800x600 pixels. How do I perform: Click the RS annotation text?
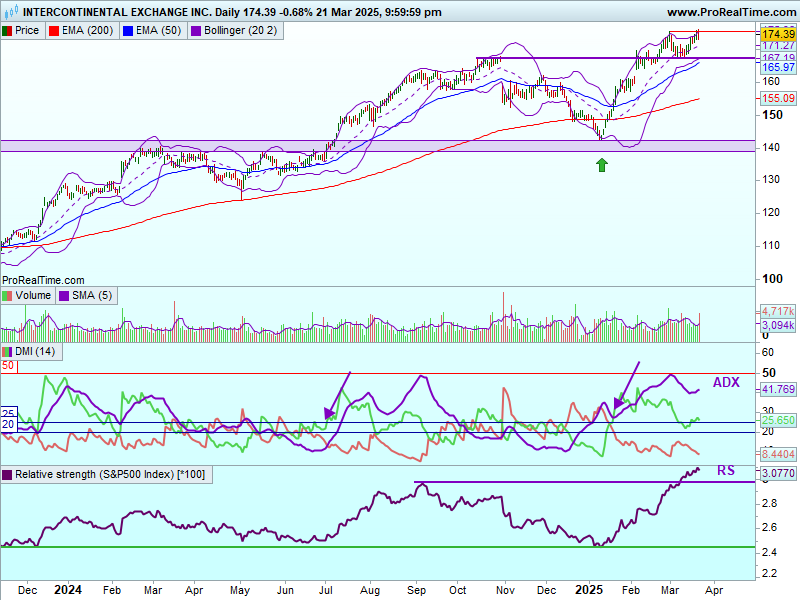tap(725, 470)
